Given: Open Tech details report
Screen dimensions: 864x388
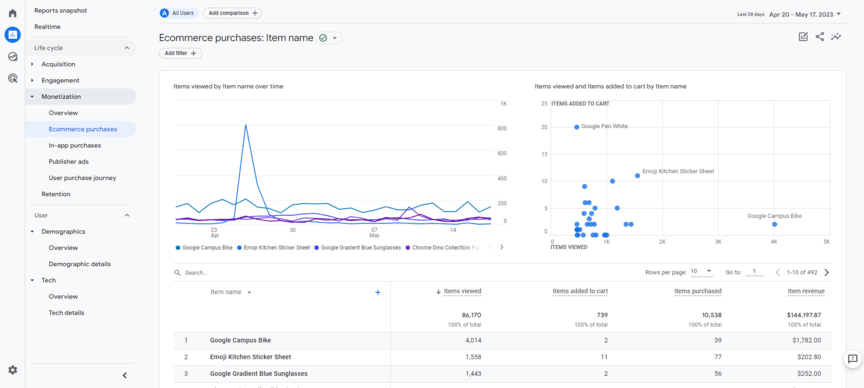Looking at the screenshot, I should click(x=66, y=312).
